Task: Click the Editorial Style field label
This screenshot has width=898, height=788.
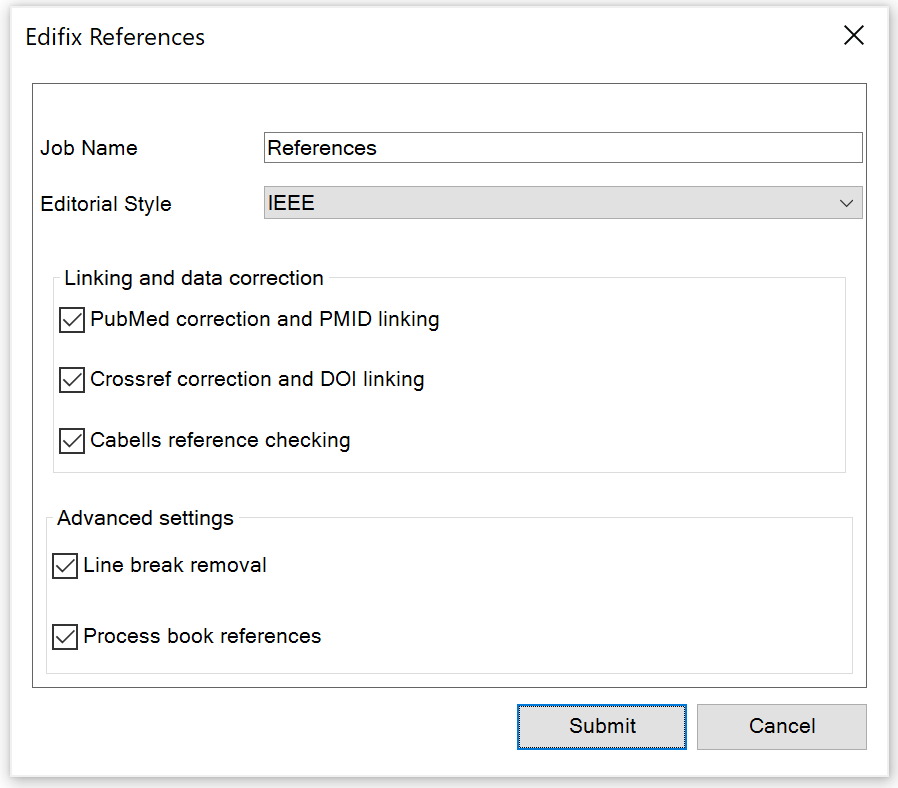Action: coord(106,204)
